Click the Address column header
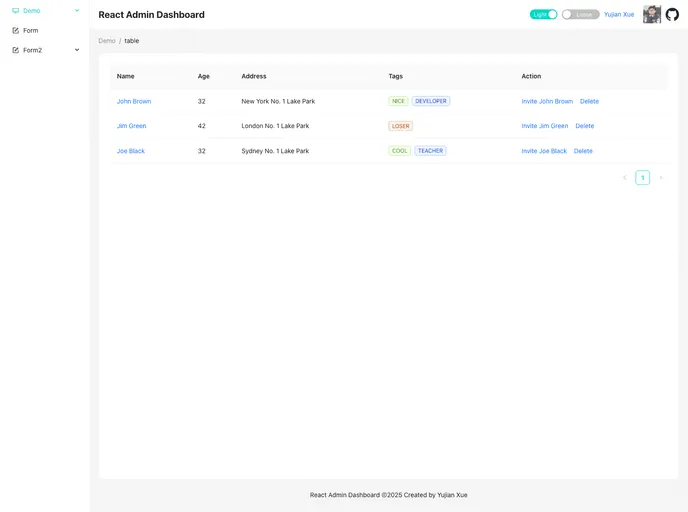This screenshot has width=688, height=512. pyautogui.click(x=254, y=76)
